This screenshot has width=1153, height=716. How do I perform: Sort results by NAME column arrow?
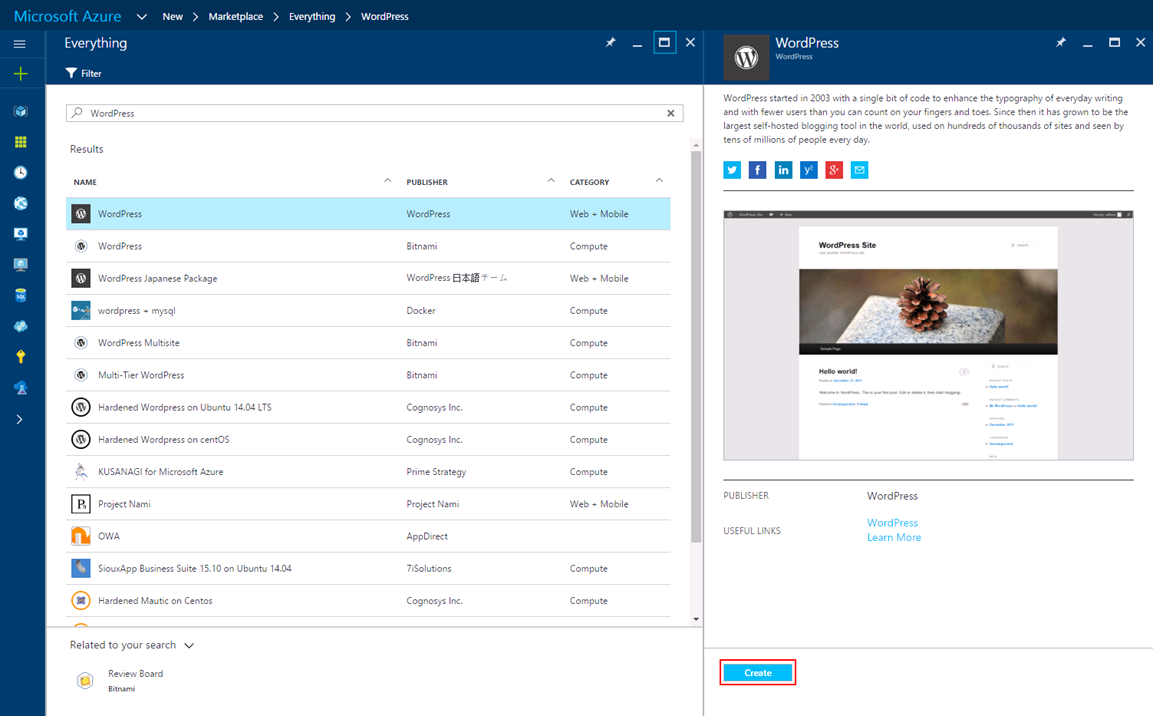(388, 181)
